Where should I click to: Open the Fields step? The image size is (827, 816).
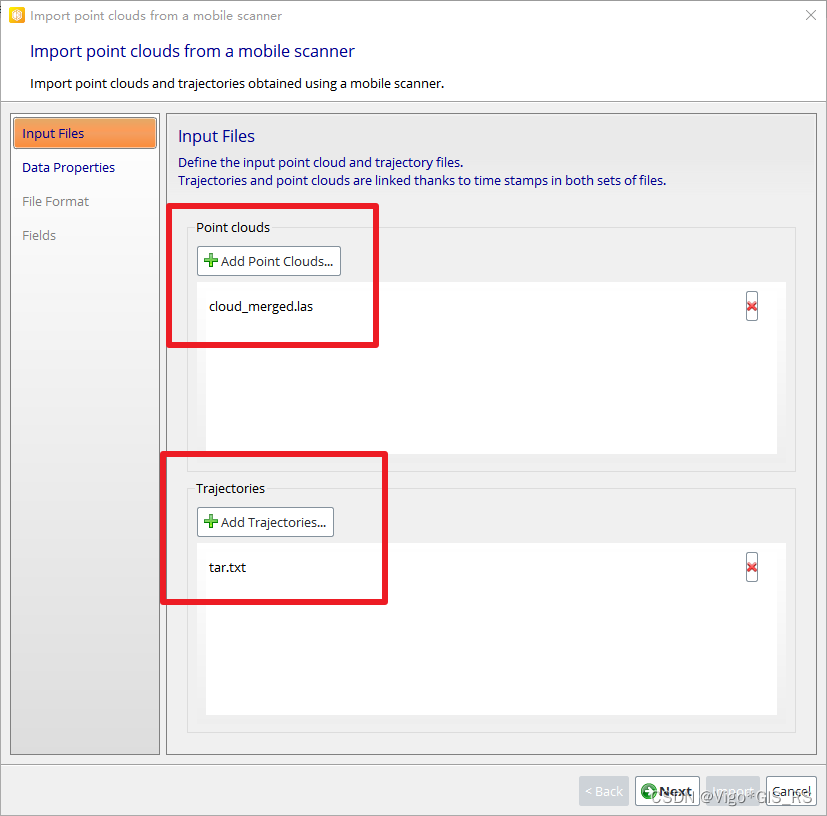pyautogui.click(x=39, y=235)
